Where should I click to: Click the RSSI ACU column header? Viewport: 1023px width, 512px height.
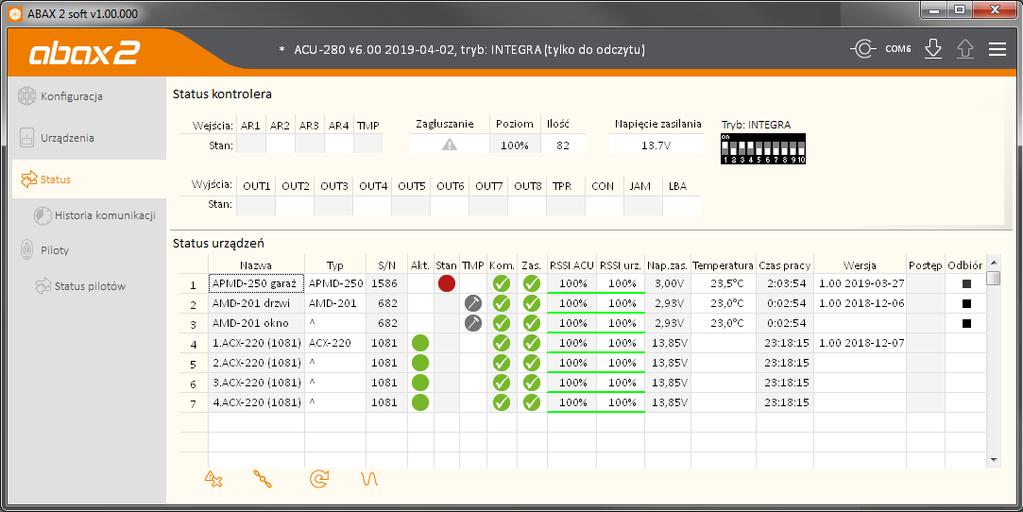click(572, 265)
